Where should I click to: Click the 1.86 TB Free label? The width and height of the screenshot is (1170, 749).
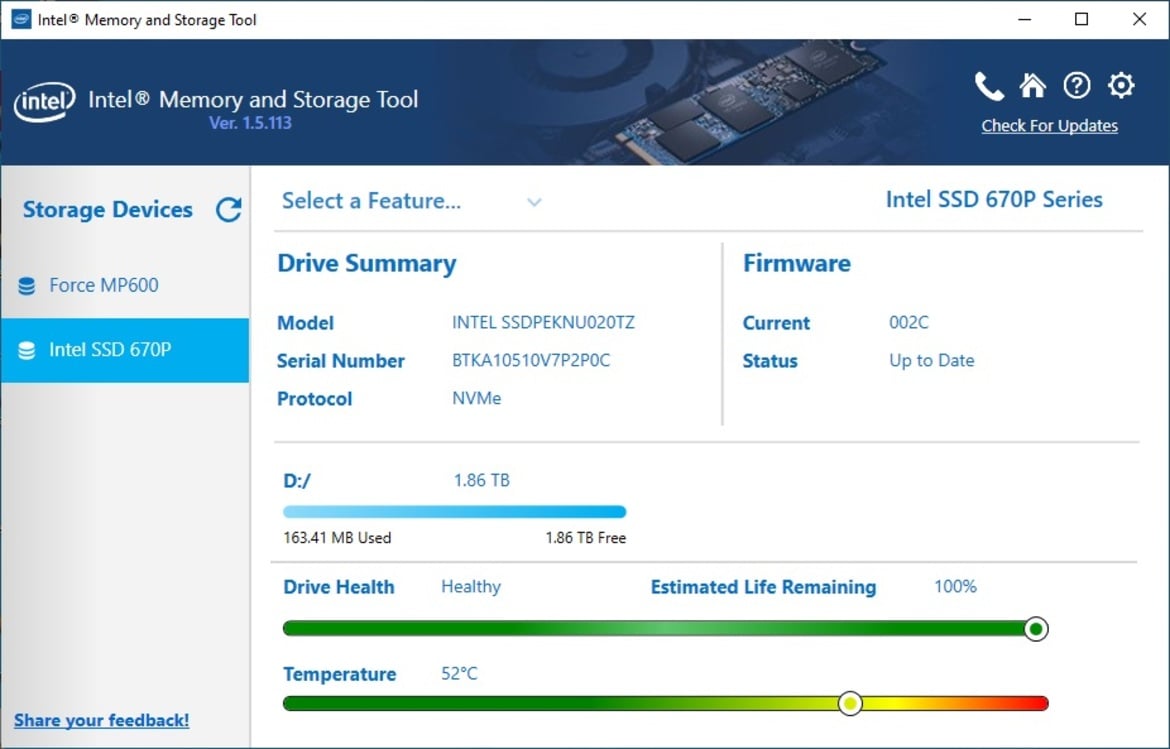586,538
